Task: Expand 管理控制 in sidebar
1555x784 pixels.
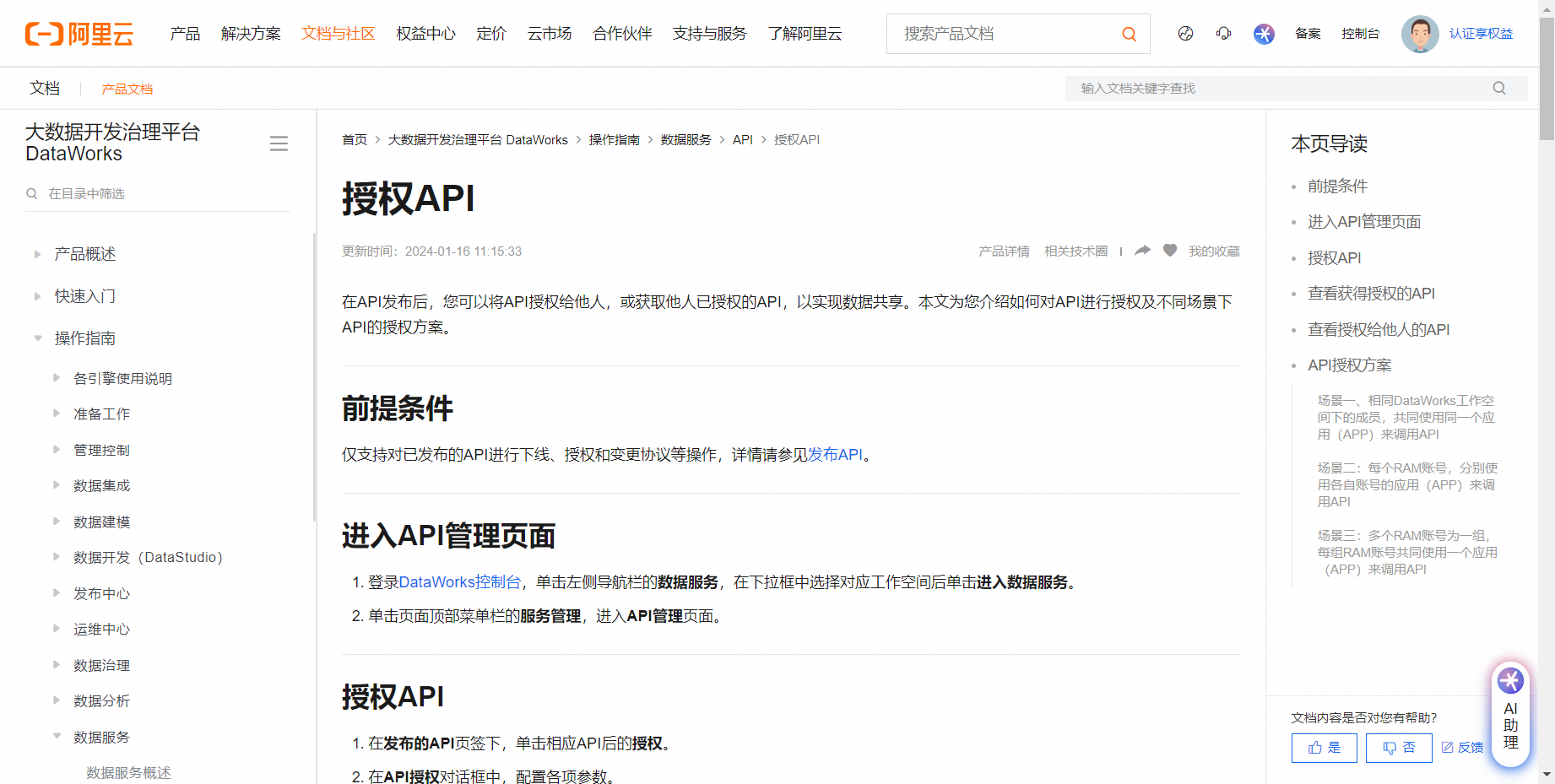Action: tap(57, 450)
